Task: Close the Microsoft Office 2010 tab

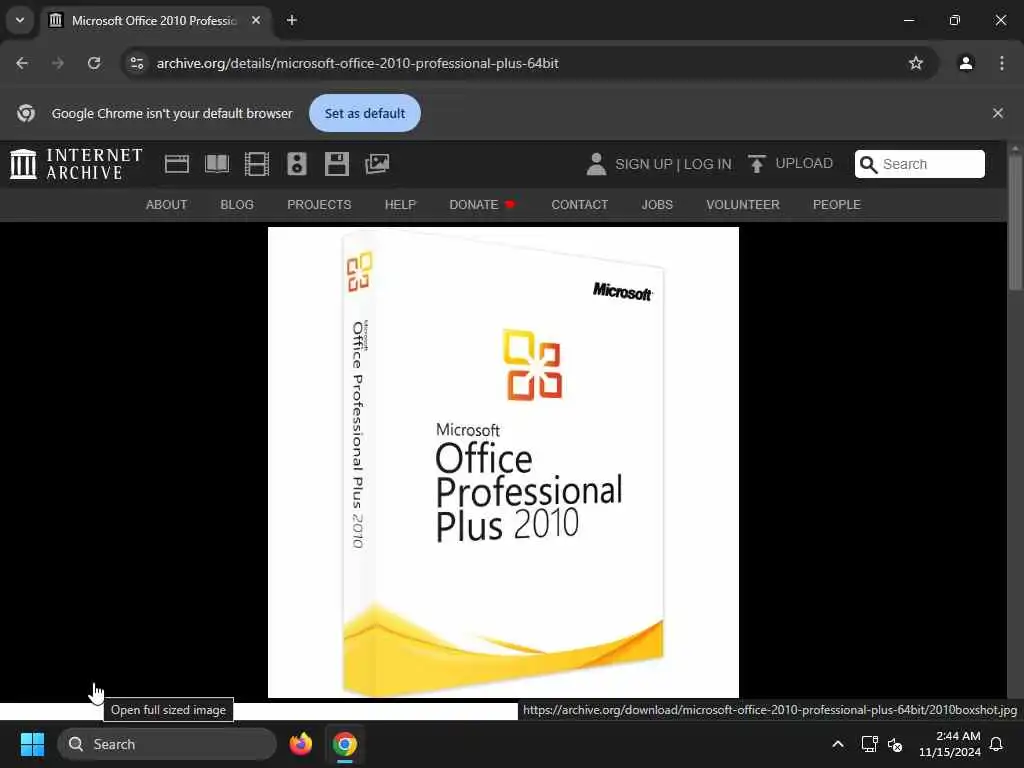Action: point(256,20)
